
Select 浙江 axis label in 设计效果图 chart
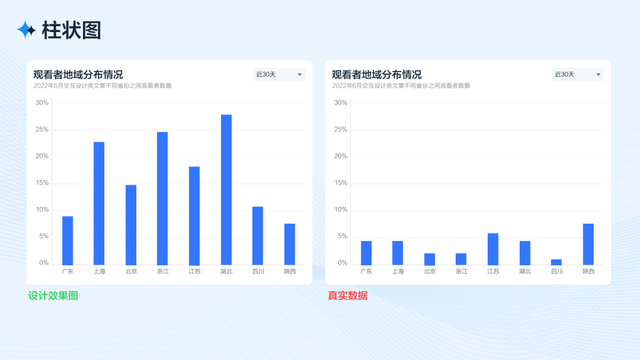coord(162,271)
